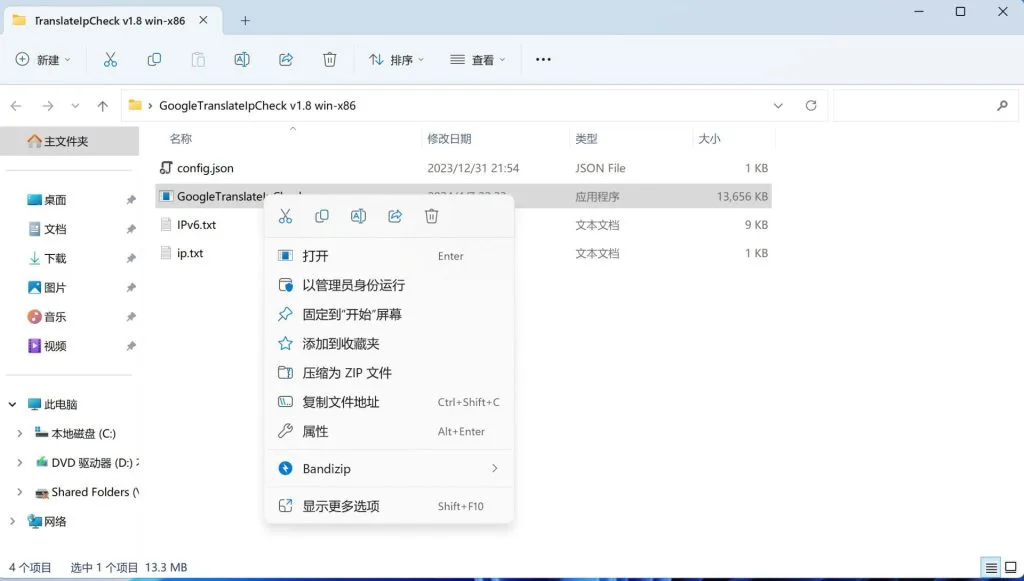Screen dimensions: 1024x581
Task: Open the 新建 dropdown
Action: pos(43,60)
